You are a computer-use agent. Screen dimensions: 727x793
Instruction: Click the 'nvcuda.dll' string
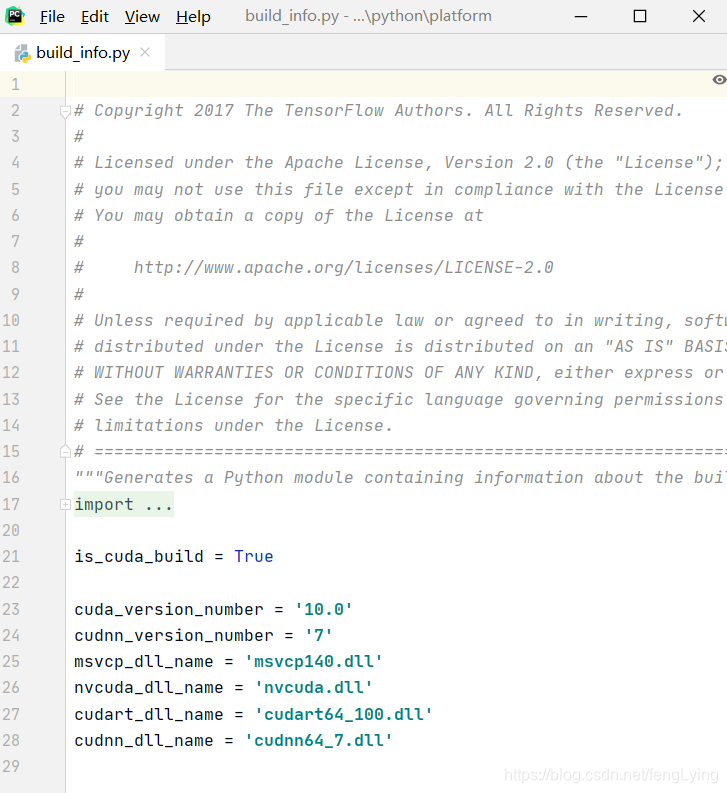tap(314, 688)
